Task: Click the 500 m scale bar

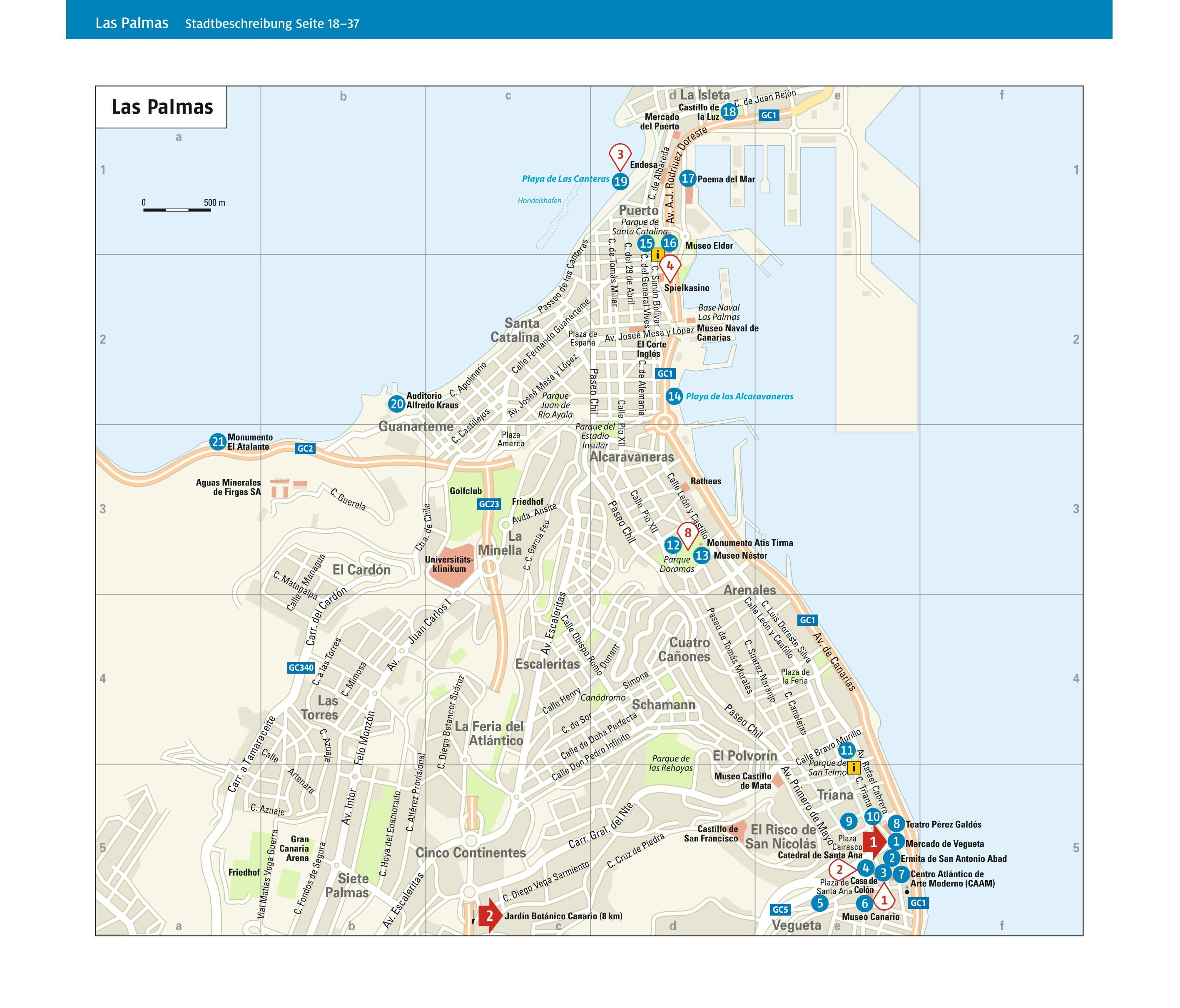Action: tap(177, 209)
